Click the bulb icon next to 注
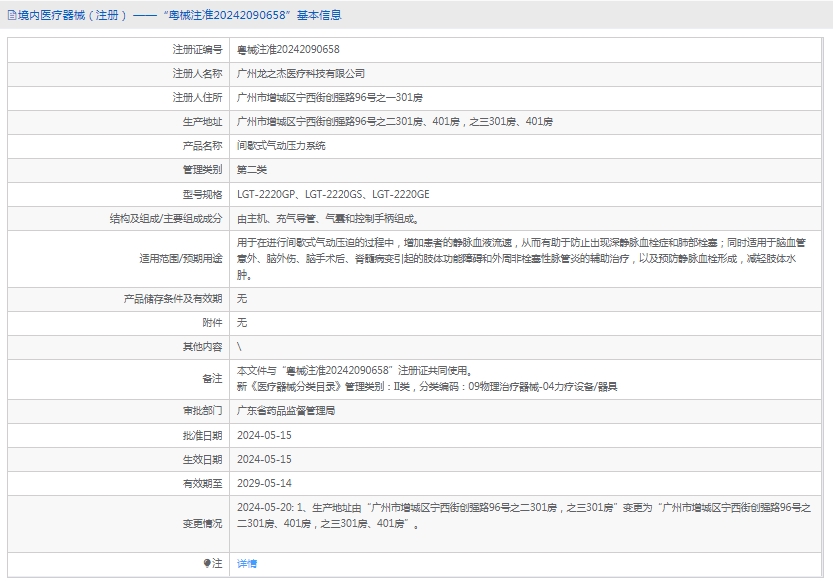833x581 pixels. pos(207,563)
